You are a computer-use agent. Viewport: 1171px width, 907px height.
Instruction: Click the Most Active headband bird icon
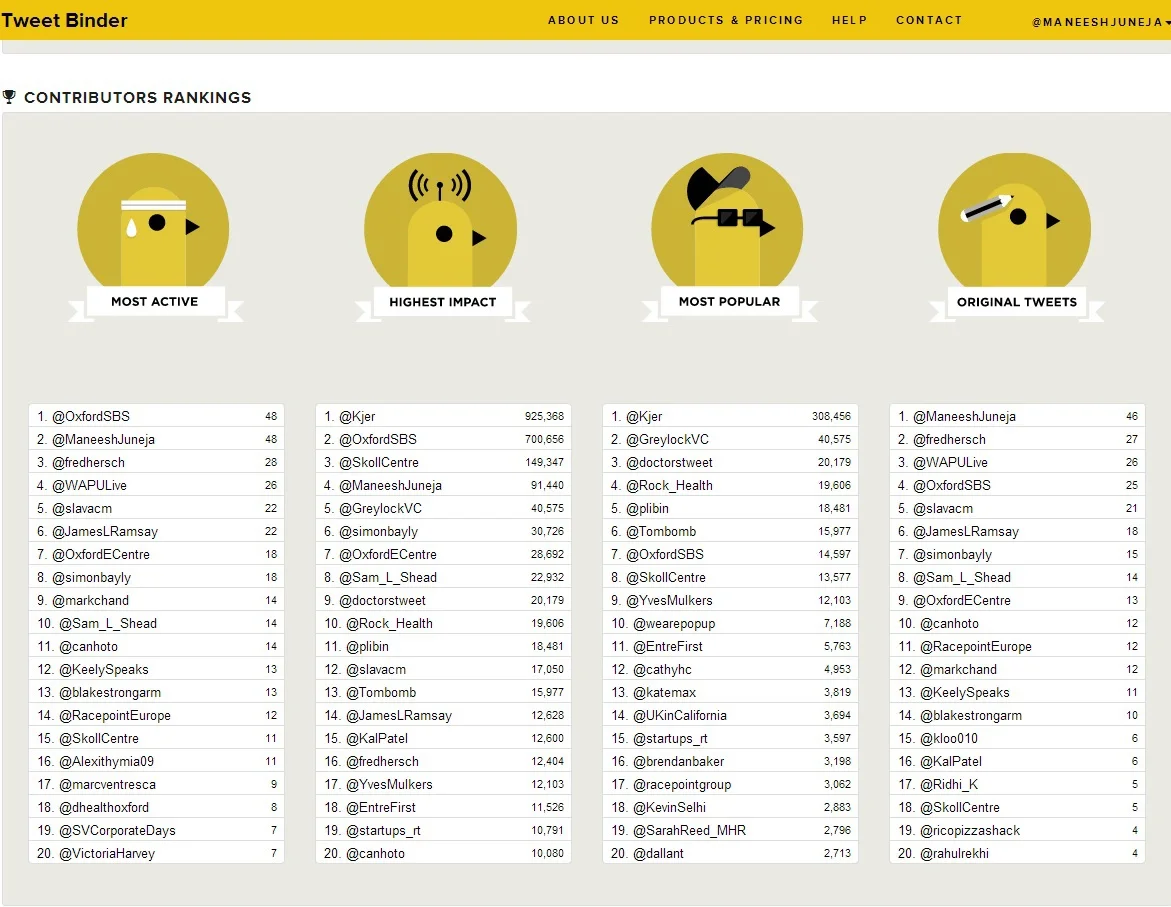(153, 222)
